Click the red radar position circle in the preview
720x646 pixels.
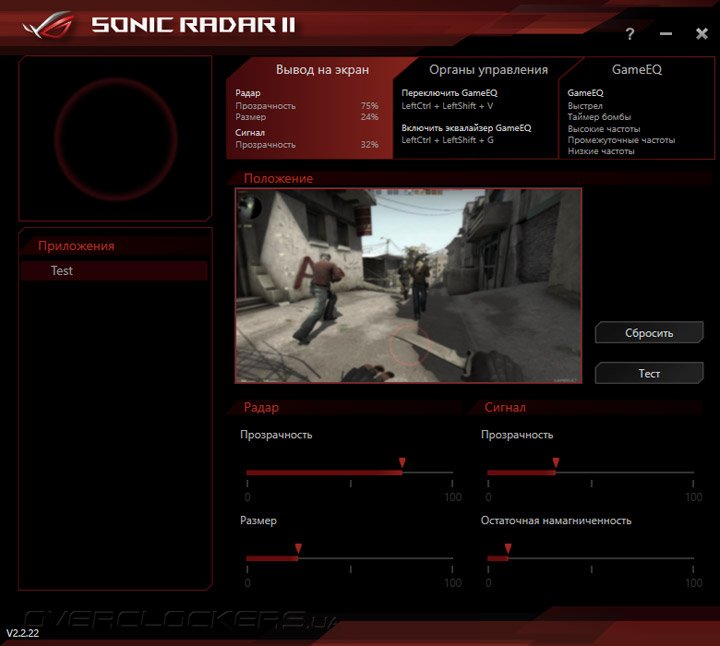pos(409,345)
